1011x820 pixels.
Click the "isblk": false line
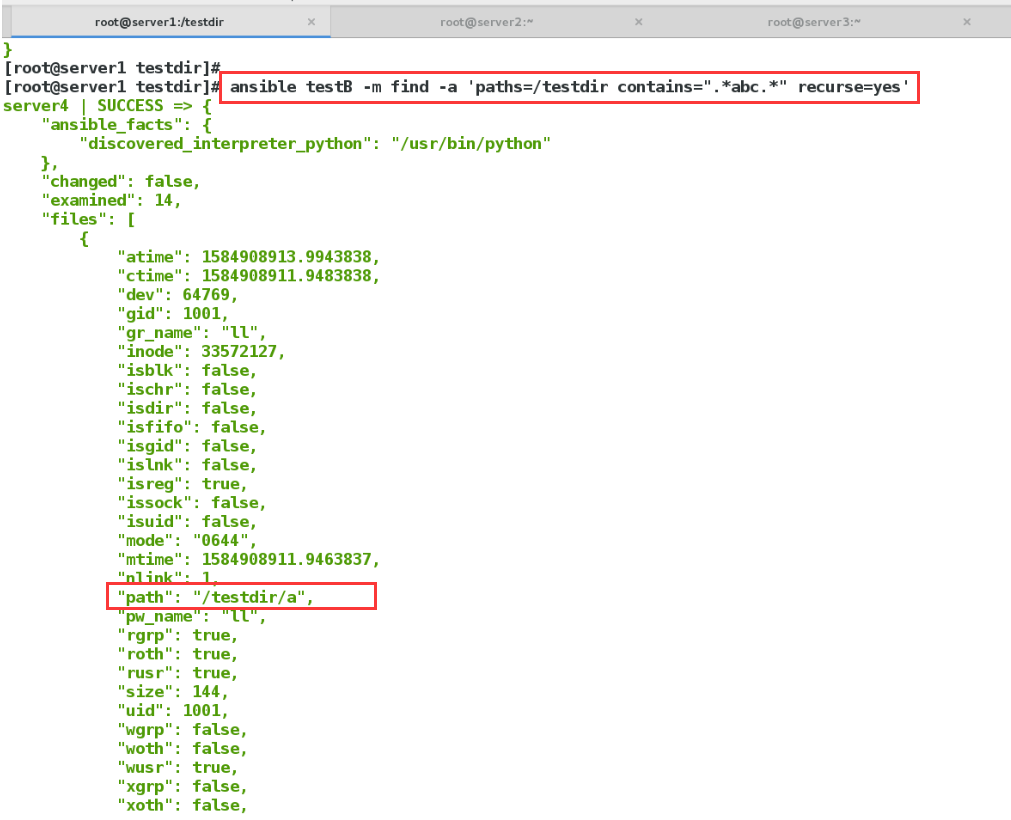pyautogui.click(x=187, y=371)
